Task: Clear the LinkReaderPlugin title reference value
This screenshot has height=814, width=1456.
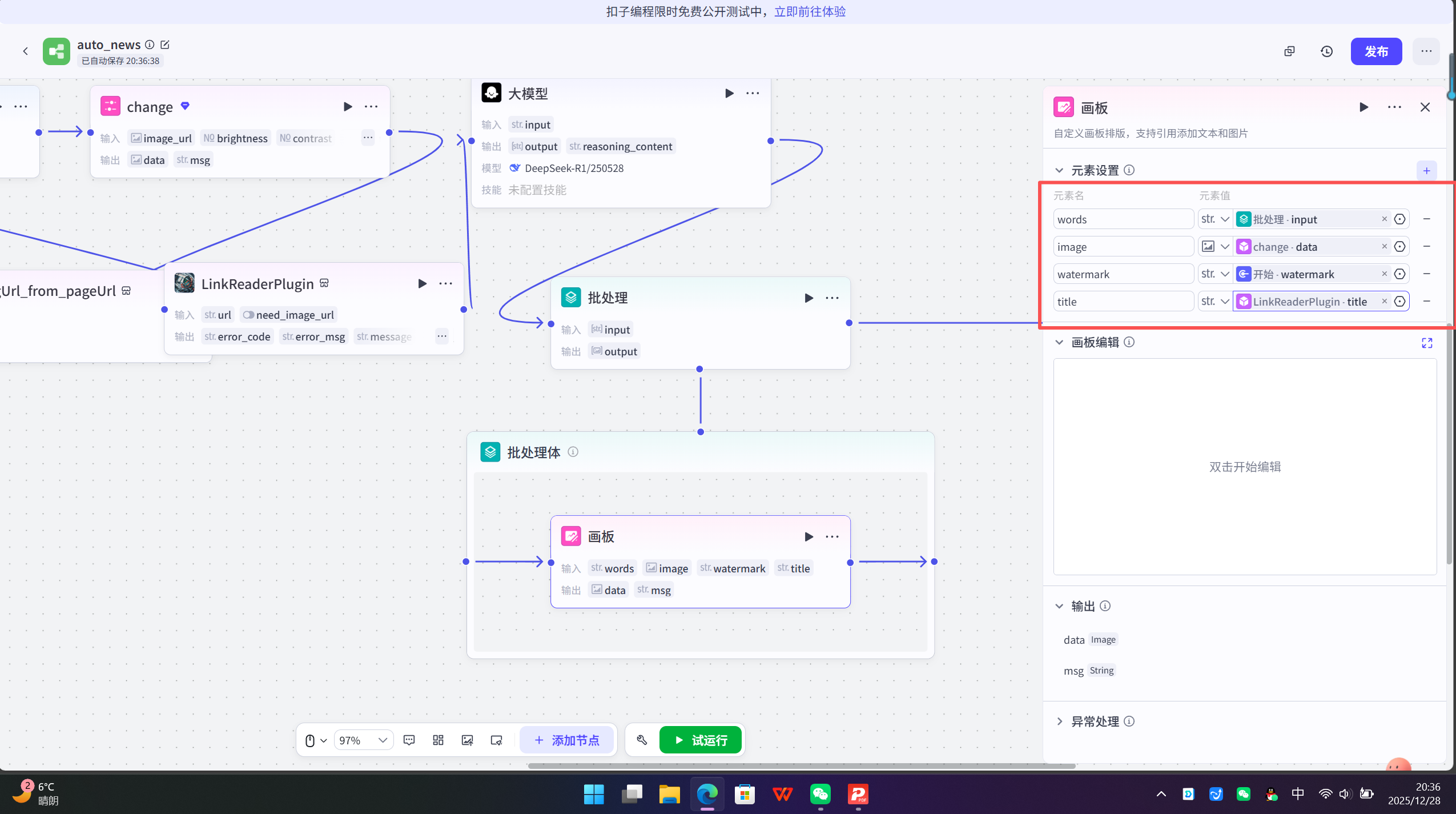Action: [x=1384, y=301]
